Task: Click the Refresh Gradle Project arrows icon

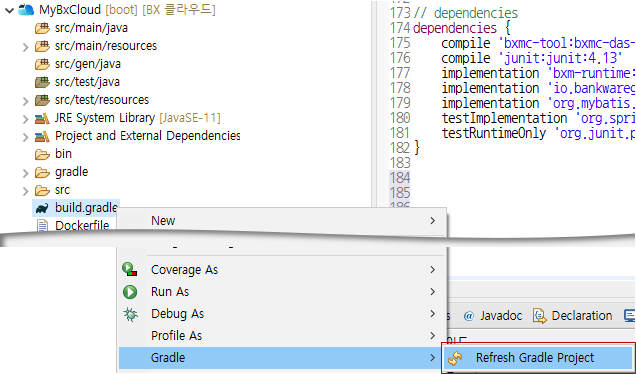Action: pos(455,358)
